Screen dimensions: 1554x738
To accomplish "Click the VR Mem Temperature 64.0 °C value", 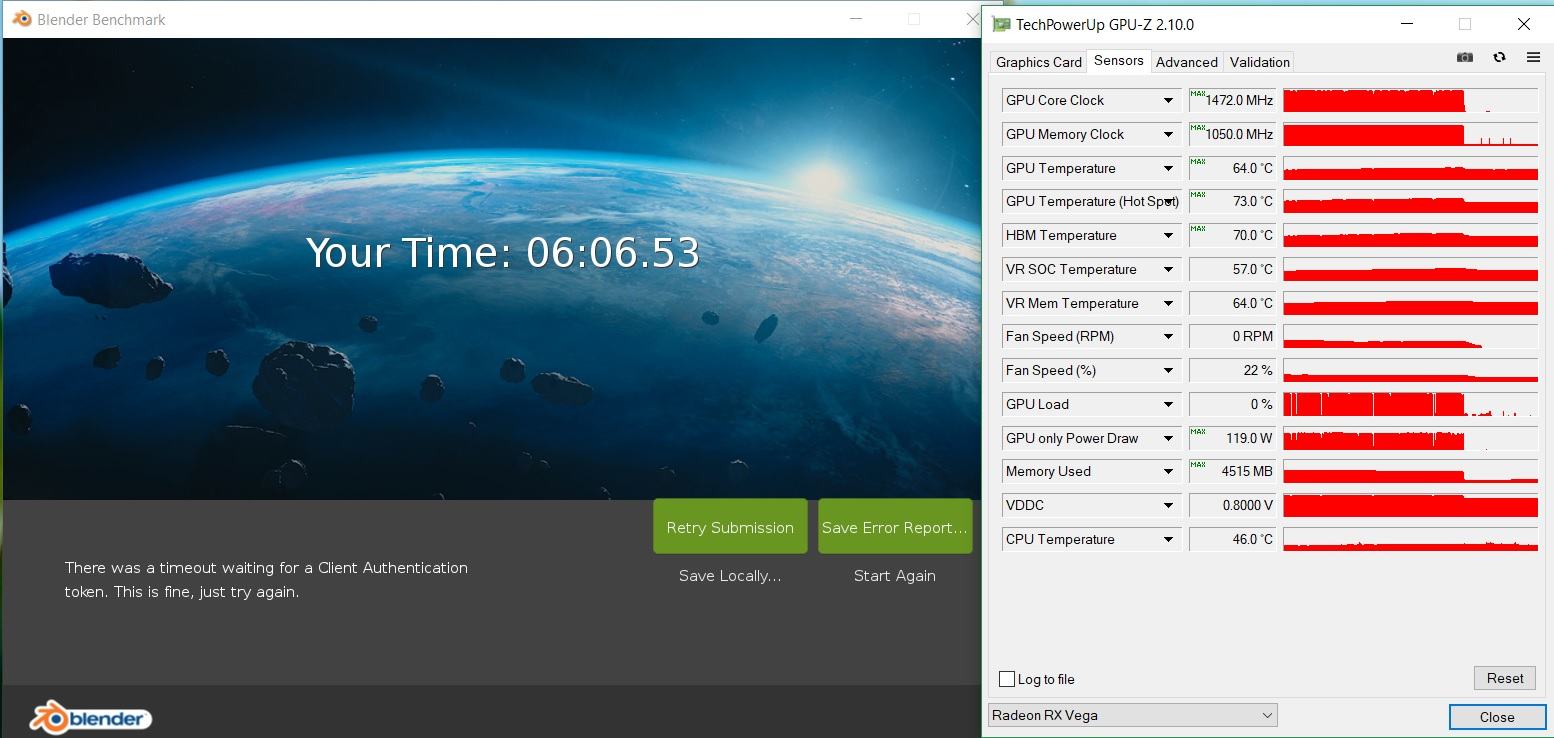I will click(1232, 303).
